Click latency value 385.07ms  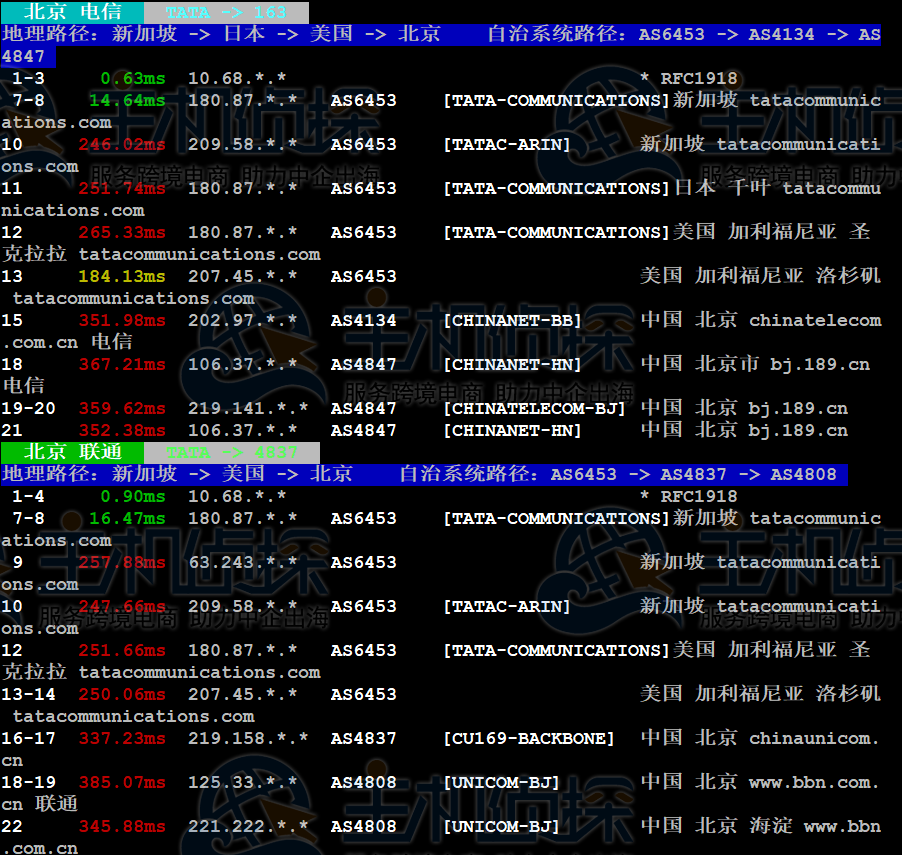tap(122, 782)
